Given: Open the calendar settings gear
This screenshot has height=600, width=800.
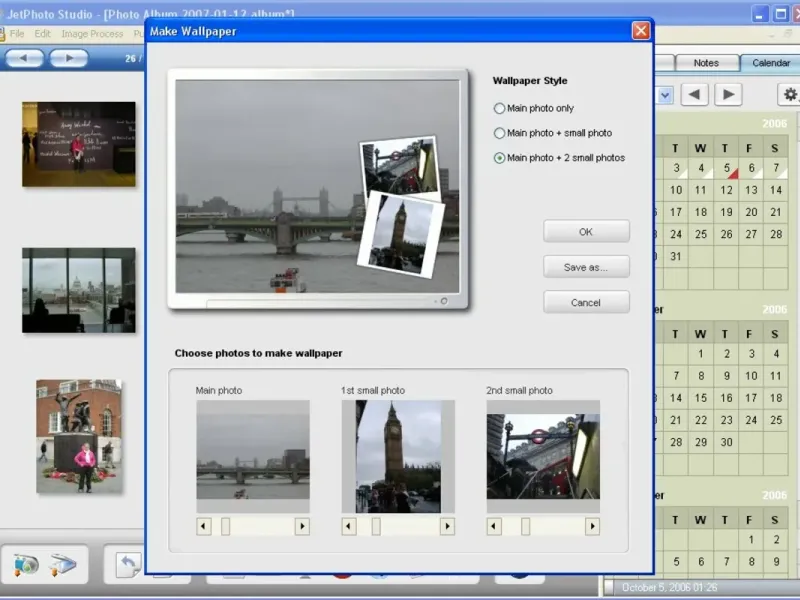Looking at the screenshot, I should [790, 95].
